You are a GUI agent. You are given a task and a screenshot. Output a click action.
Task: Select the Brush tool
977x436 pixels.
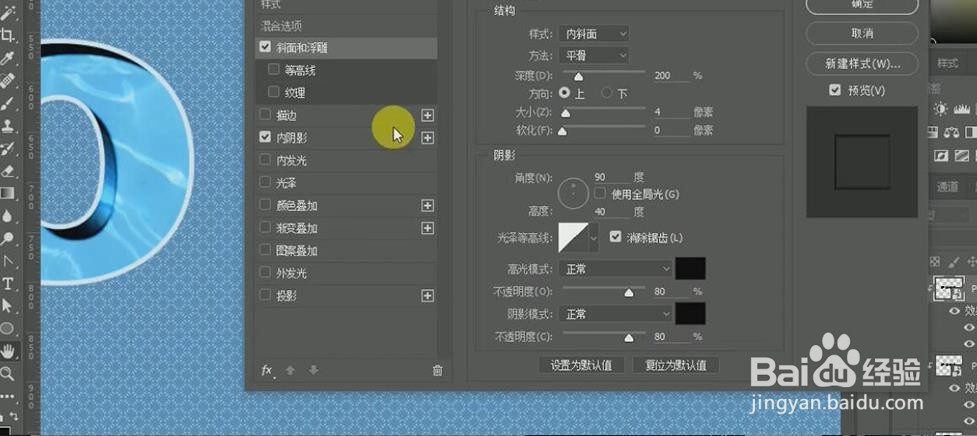click(x=7, y=103)
